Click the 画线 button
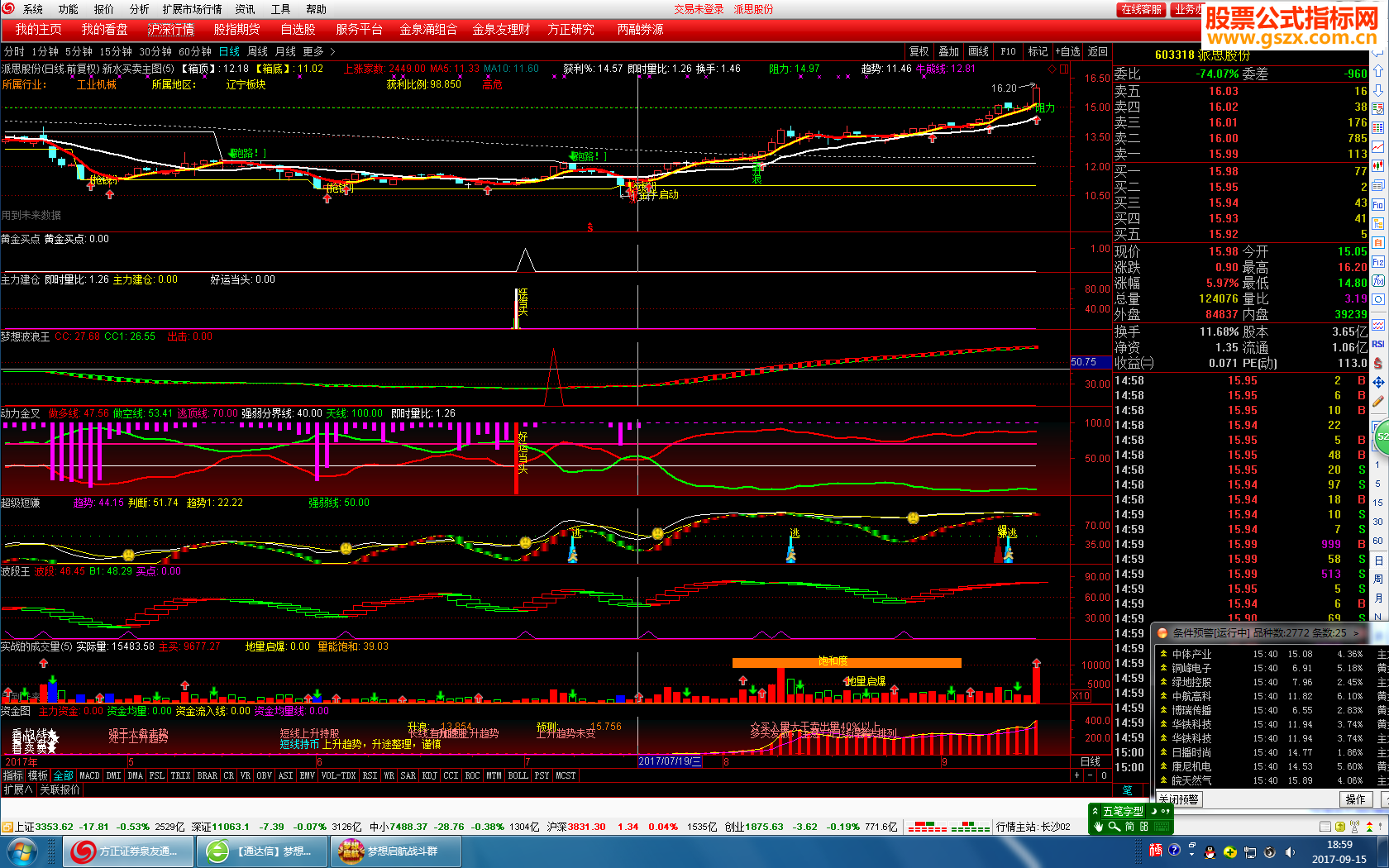The height and width of the screenshot is (868, 1389). click(x=978, y=51)
